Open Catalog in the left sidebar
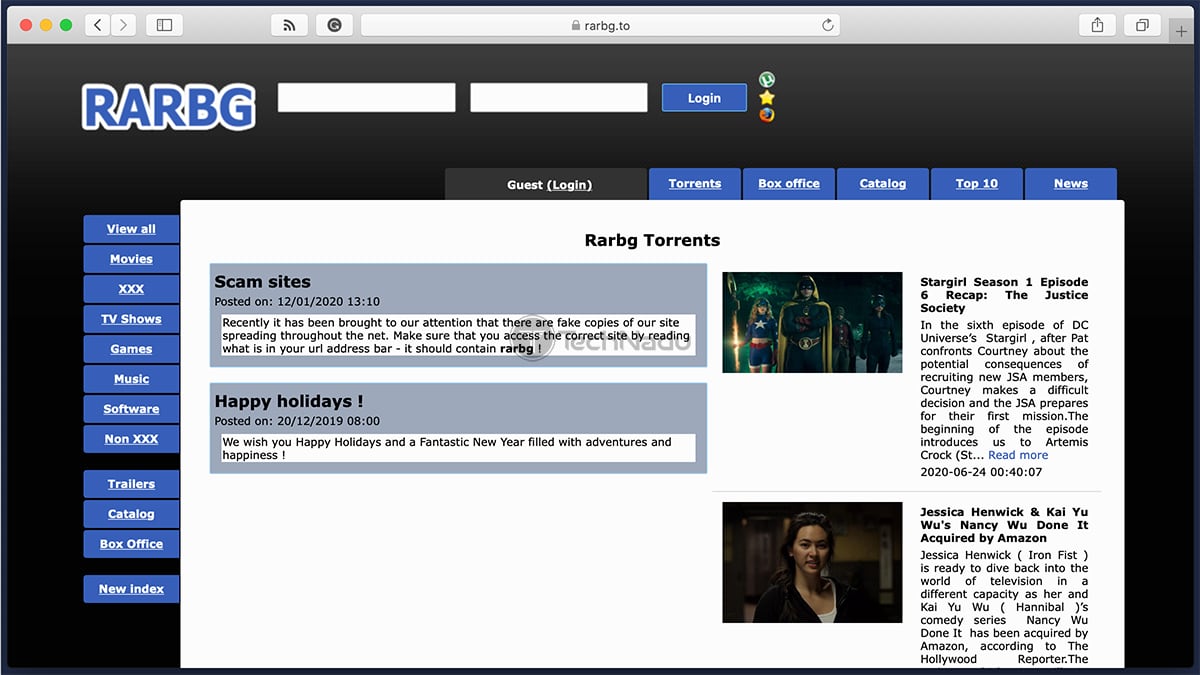1200x675 pixels. pyautogui.click(x=131, y=514)
